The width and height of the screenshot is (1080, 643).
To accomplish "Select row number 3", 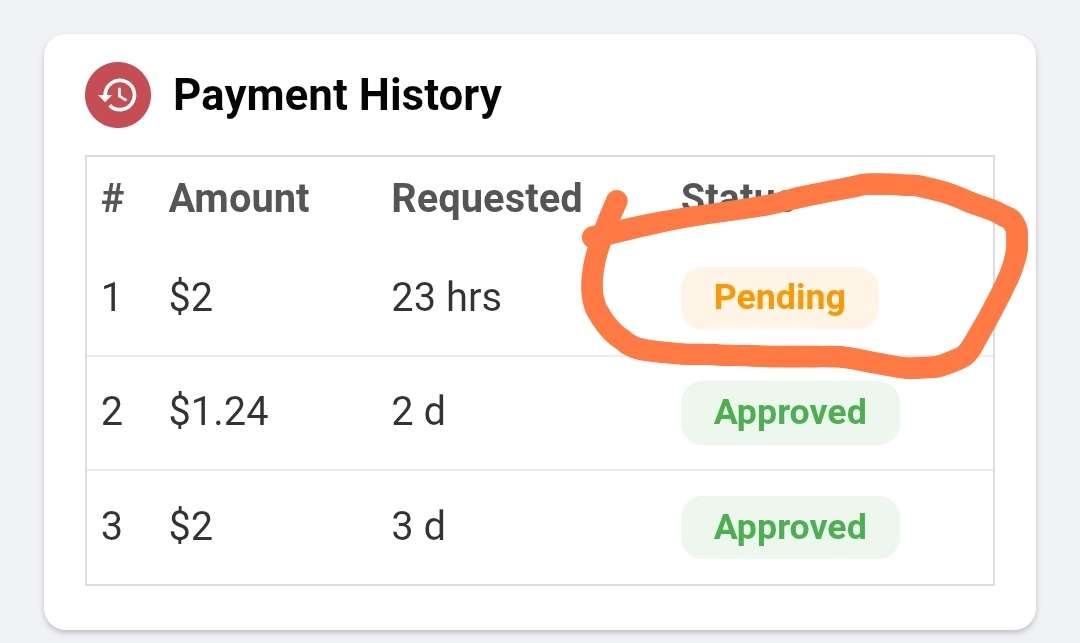I will tap(112, 527).
